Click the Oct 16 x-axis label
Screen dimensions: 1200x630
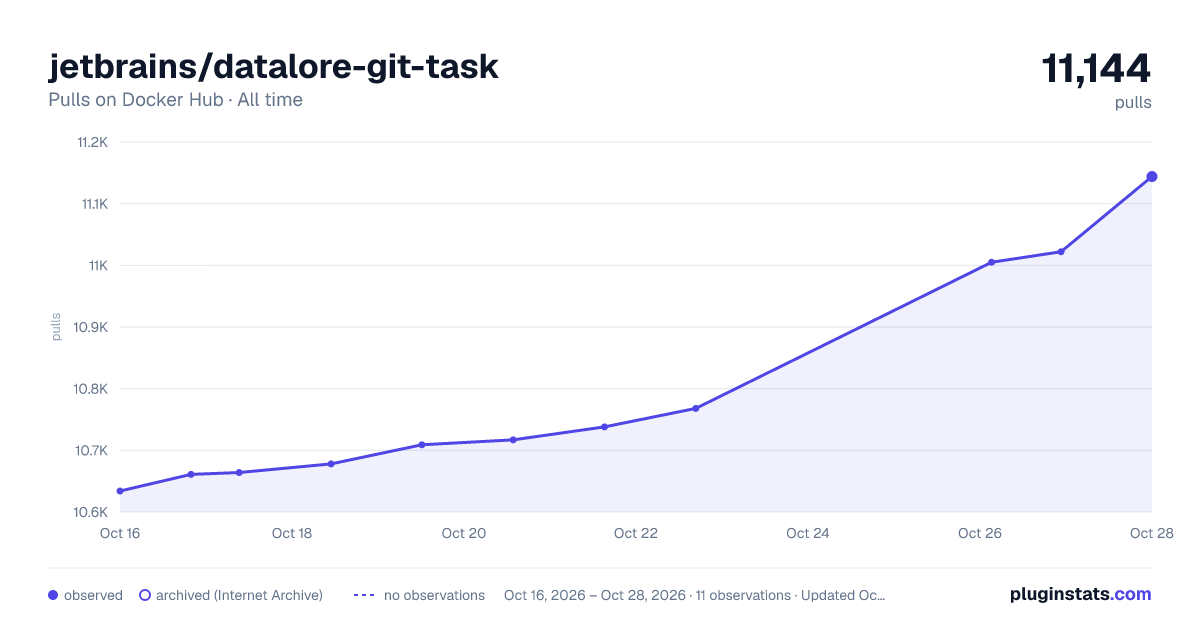click(x=120, y=533)
